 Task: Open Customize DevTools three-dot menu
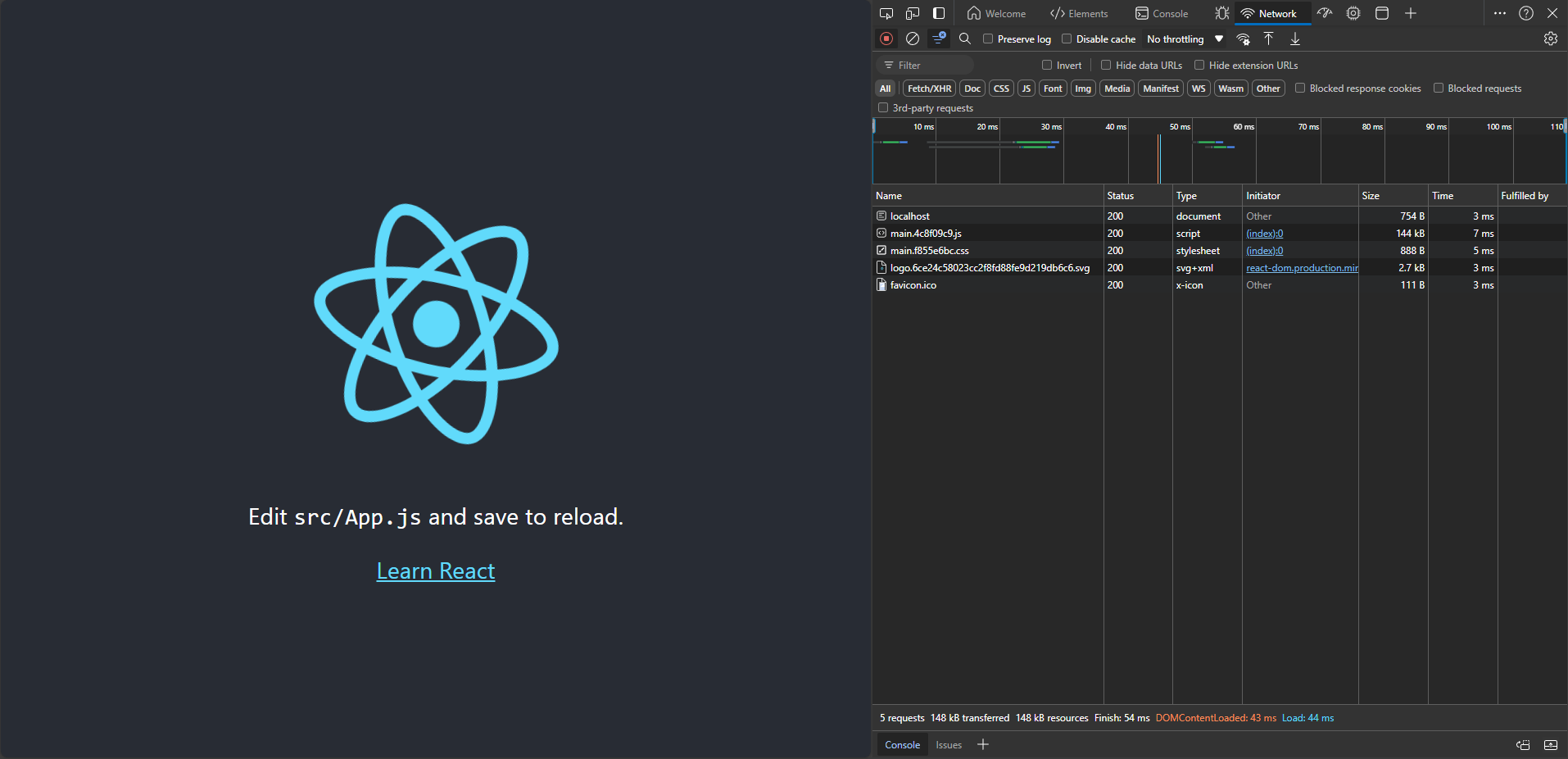point(1500,13)
